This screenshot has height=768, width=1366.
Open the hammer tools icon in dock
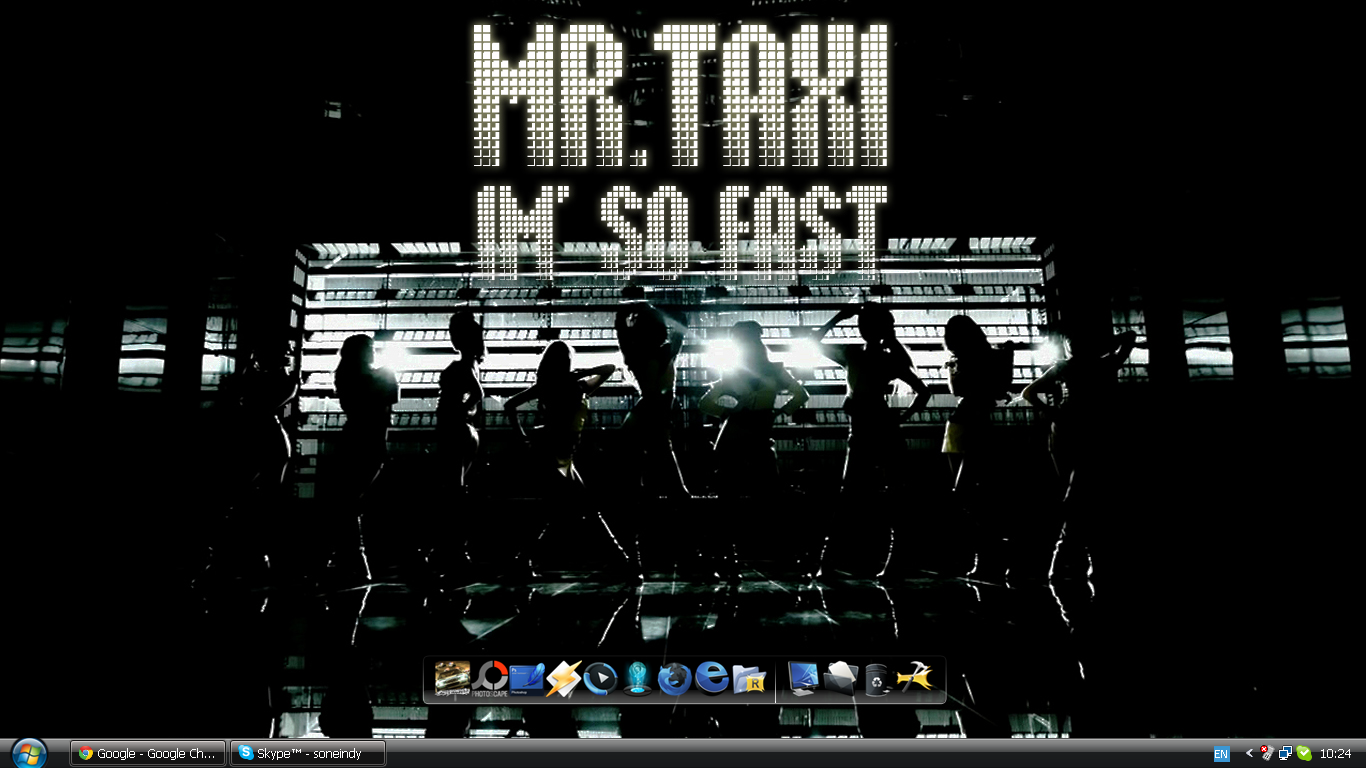pos(914,678)
